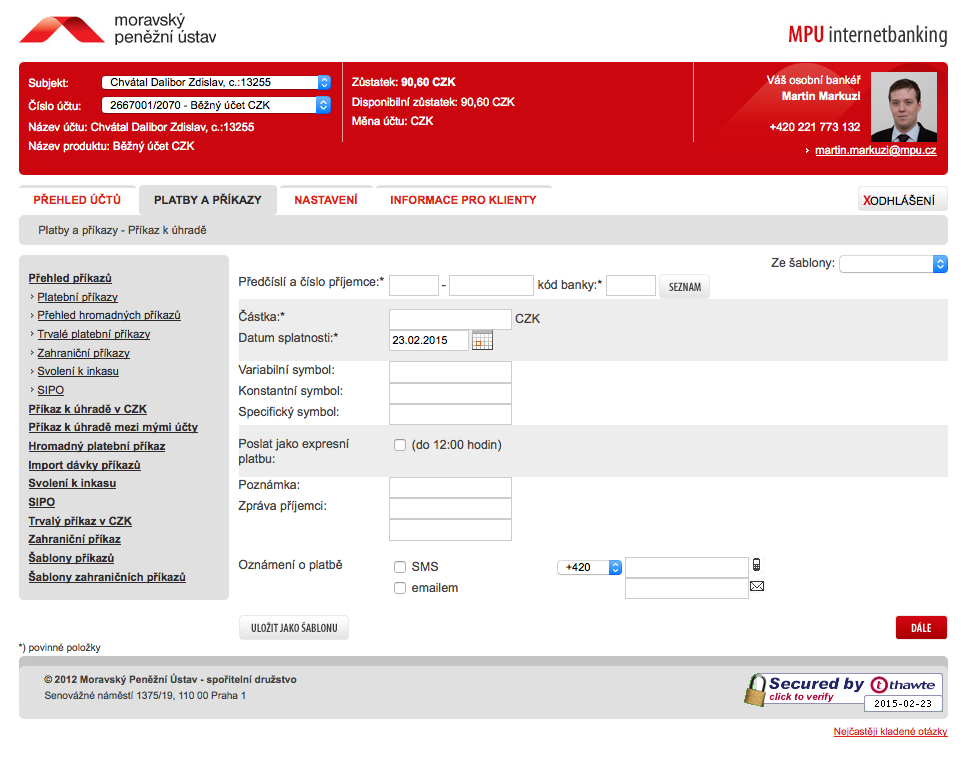Screen dimensions: 974x759
Task: Focus the account prefix (předčíslí) field
Action: [x=414, y=286]
